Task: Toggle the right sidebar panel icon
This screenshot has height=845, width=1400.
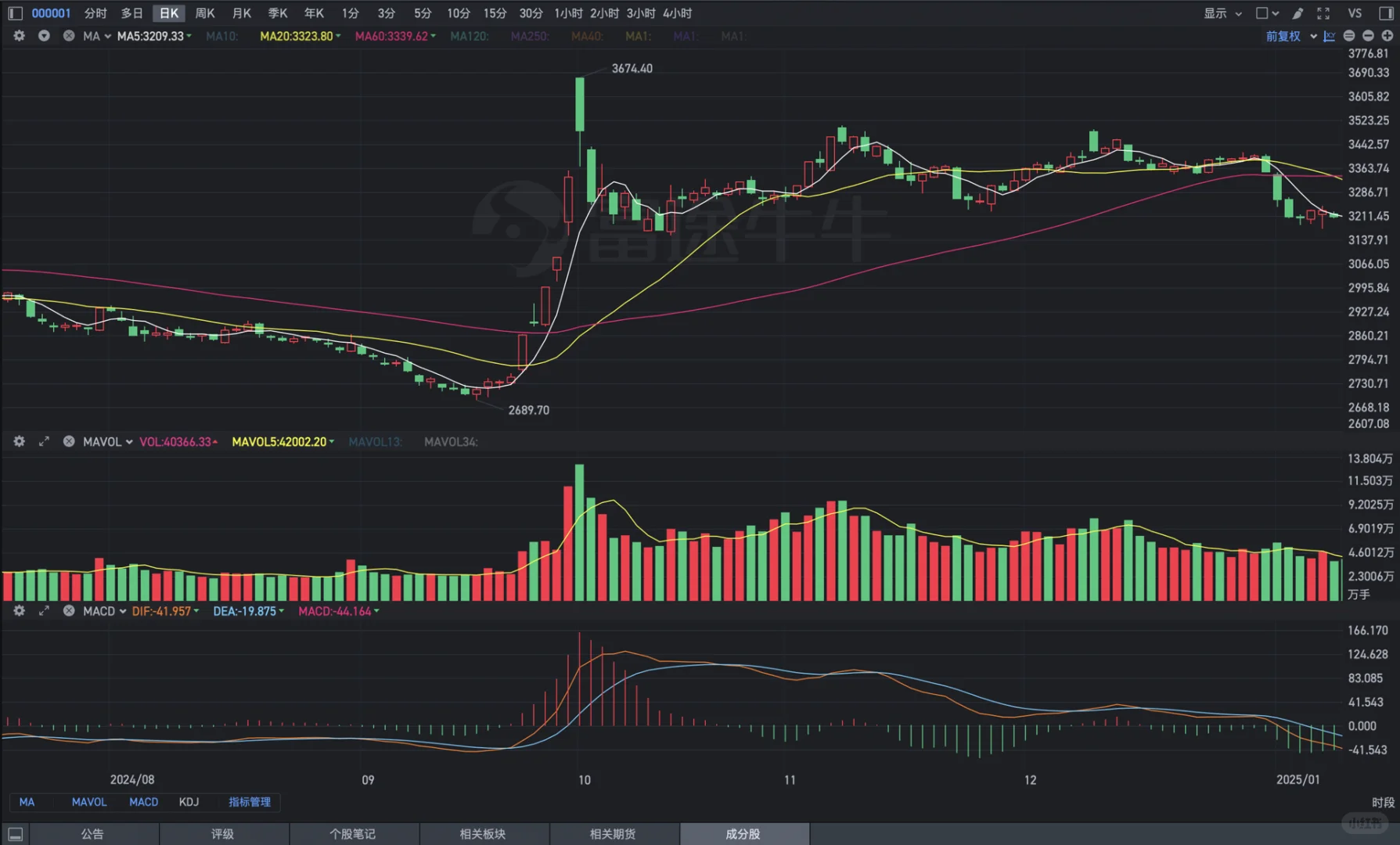Action: [1385, 13]
